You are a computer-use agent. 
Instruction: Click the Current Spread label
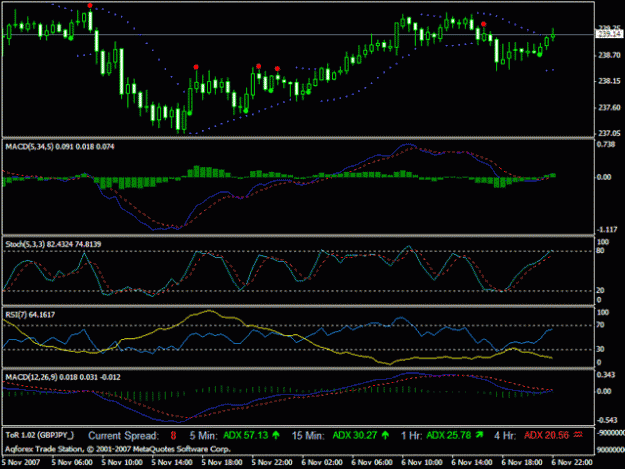coord(123,436)
